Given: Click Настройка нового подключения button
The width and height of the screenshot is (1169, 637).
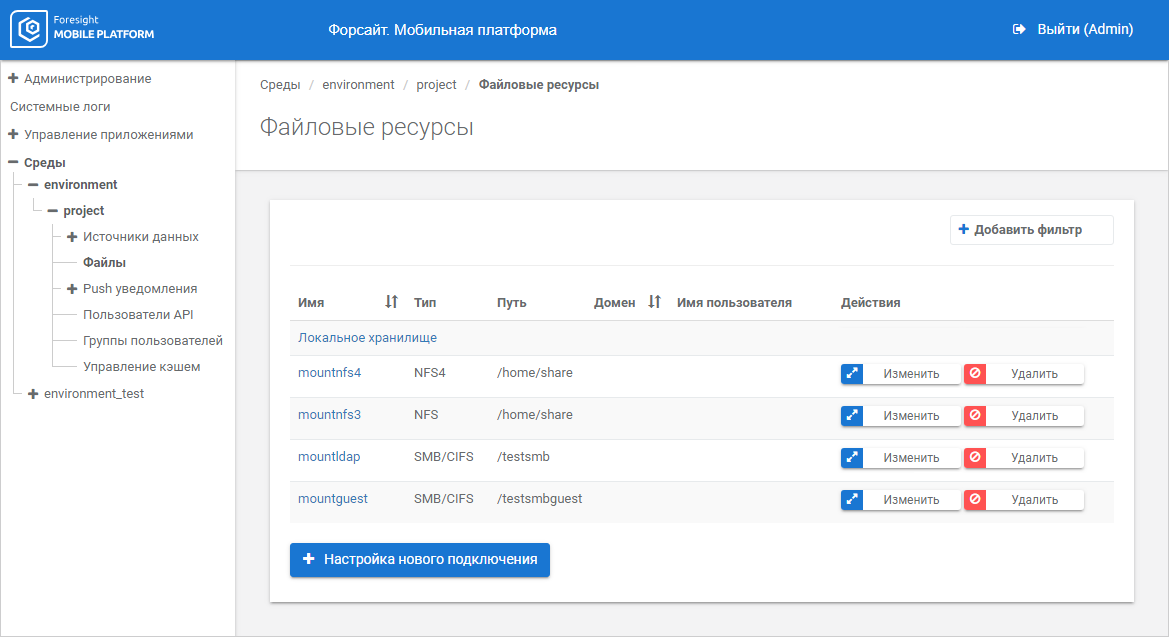Looking at the screenshot, I should click(x=420, y=560).
